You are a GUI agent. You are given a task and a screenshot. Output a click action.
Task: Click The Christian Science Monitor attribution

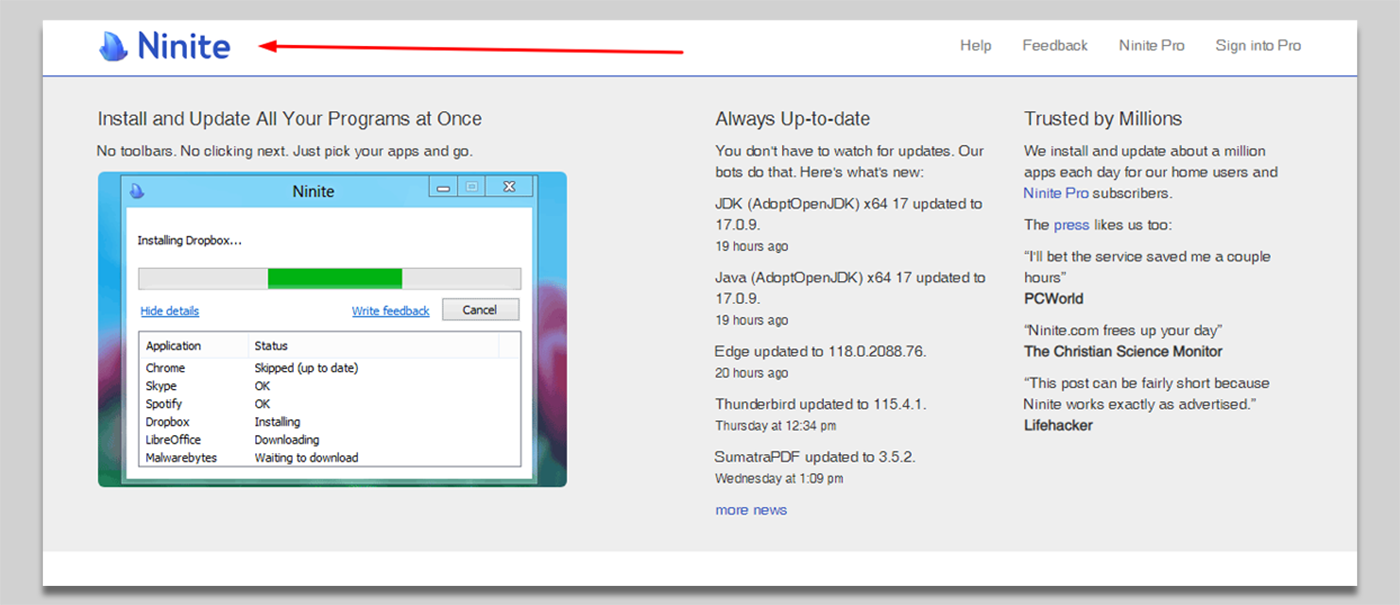[x=1123, y=352]
